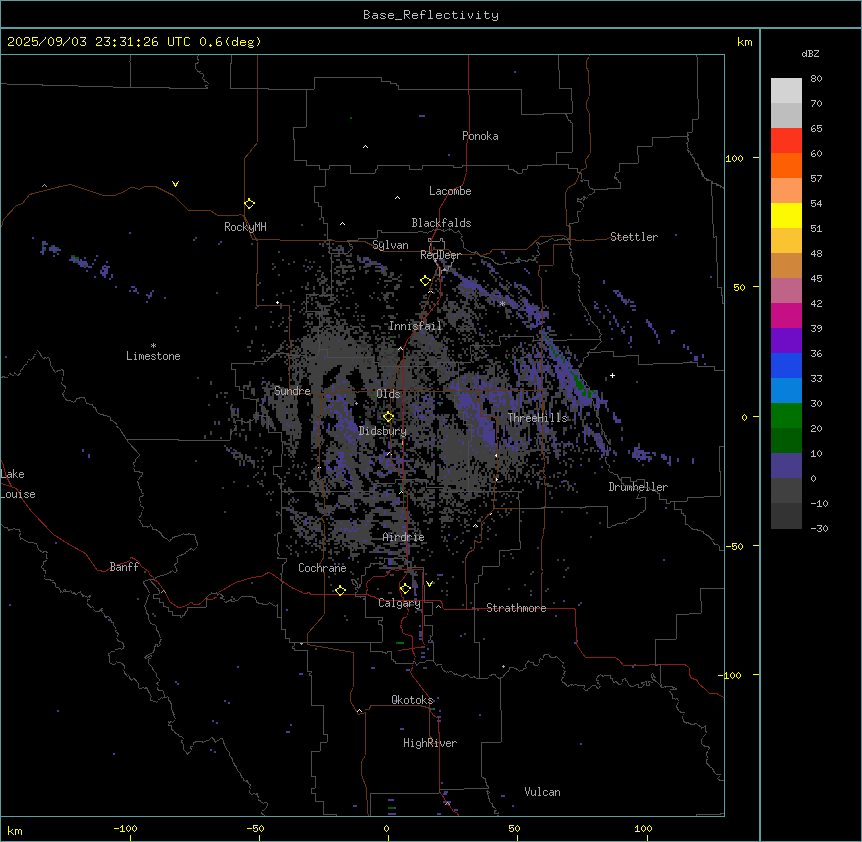The height and width of the screenshot is (842, 862).
Task: Click the blue 36 dBZ legend swatch
Action: (x=786, y=365)
